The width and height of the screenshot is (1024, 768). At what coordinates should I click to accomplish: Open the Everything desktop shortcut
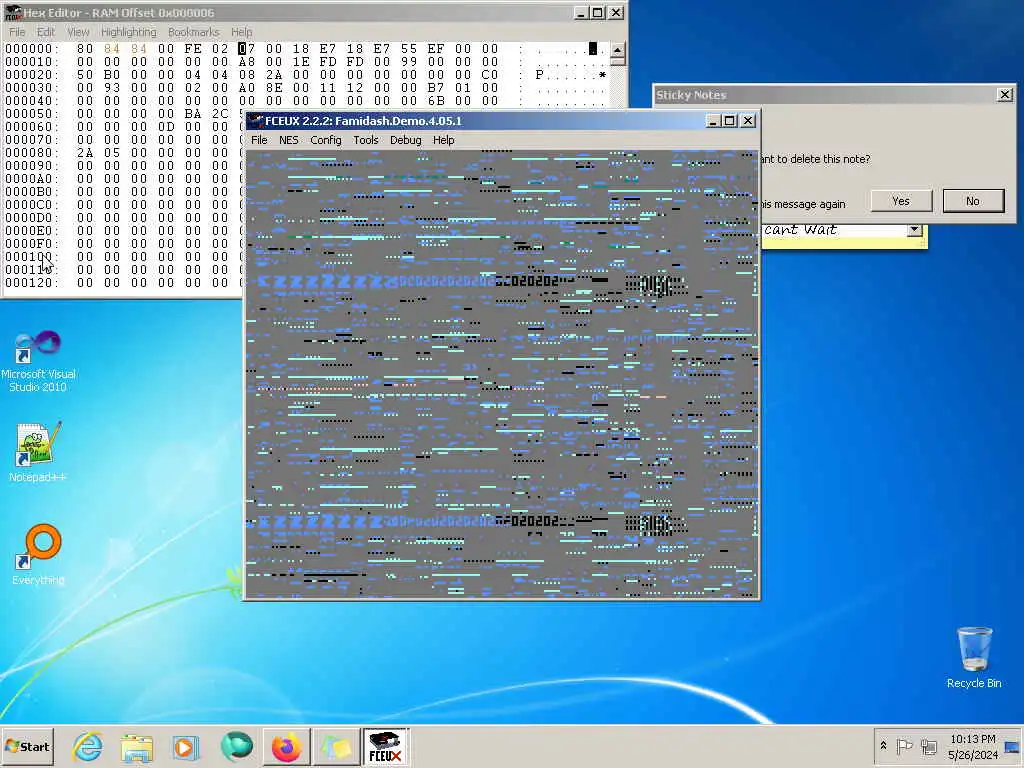pos(38,554)
